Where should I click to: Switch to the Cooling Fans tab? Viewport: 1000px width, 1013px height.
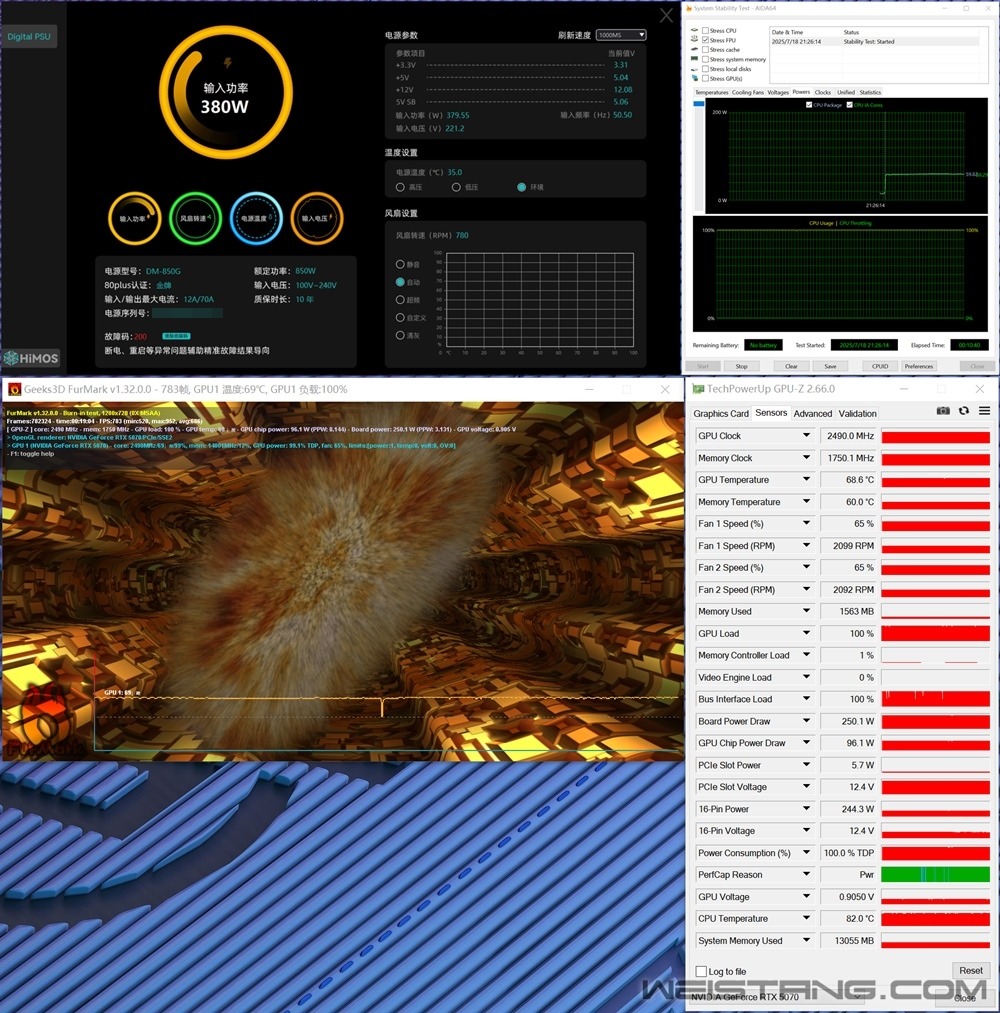pos(747,92)
